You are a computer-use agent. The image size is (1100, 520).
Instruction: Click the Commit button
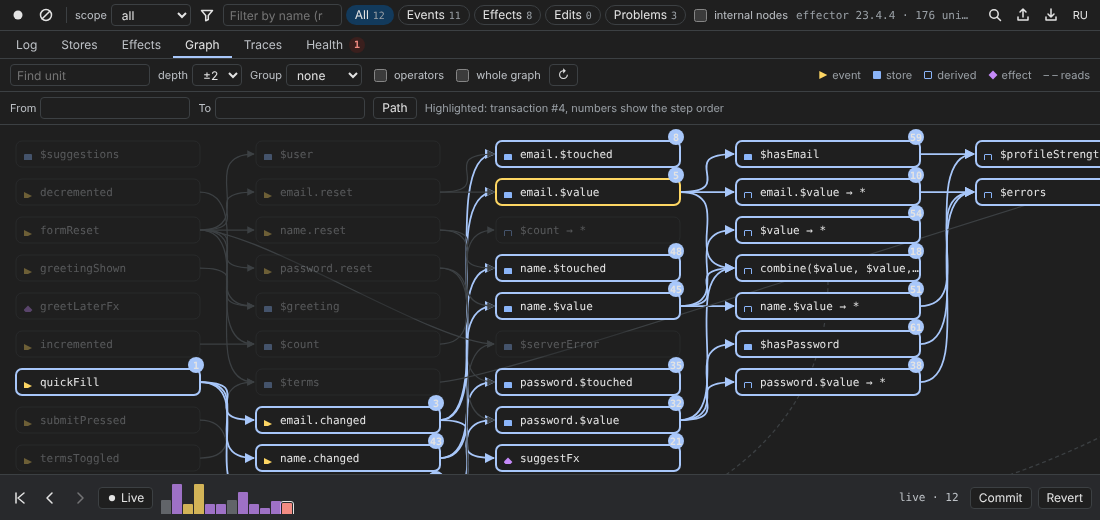coord(1000,498)
